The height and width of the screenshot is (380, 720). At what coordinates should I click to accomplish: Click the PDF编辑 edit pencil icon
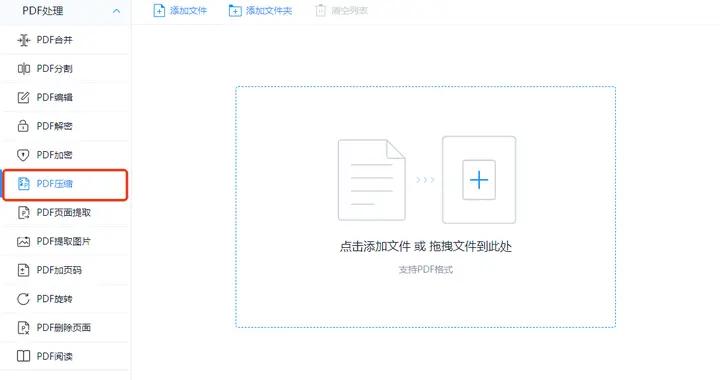(23, 97)
